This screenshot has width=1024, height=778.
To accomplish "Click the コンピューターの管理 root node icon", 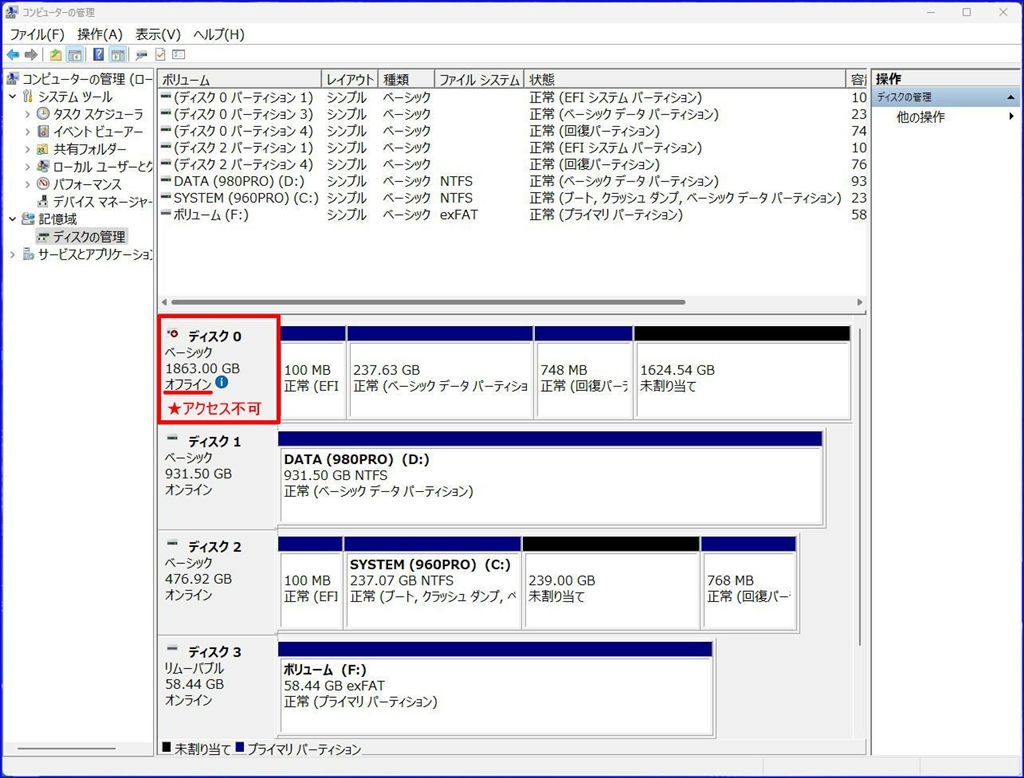I will tap(12, 79).
